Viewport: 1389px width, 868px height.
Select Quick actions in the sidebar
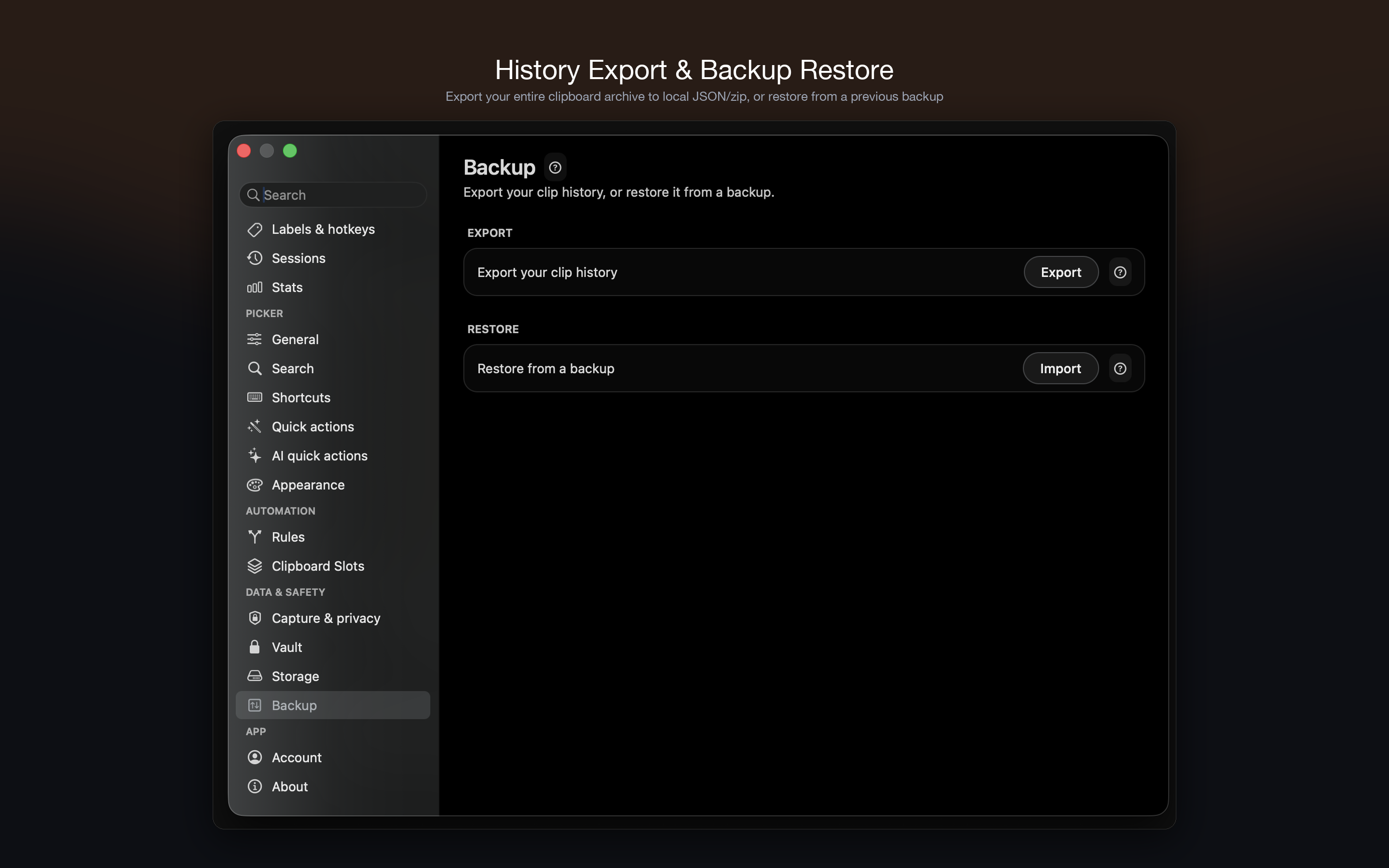333,427
